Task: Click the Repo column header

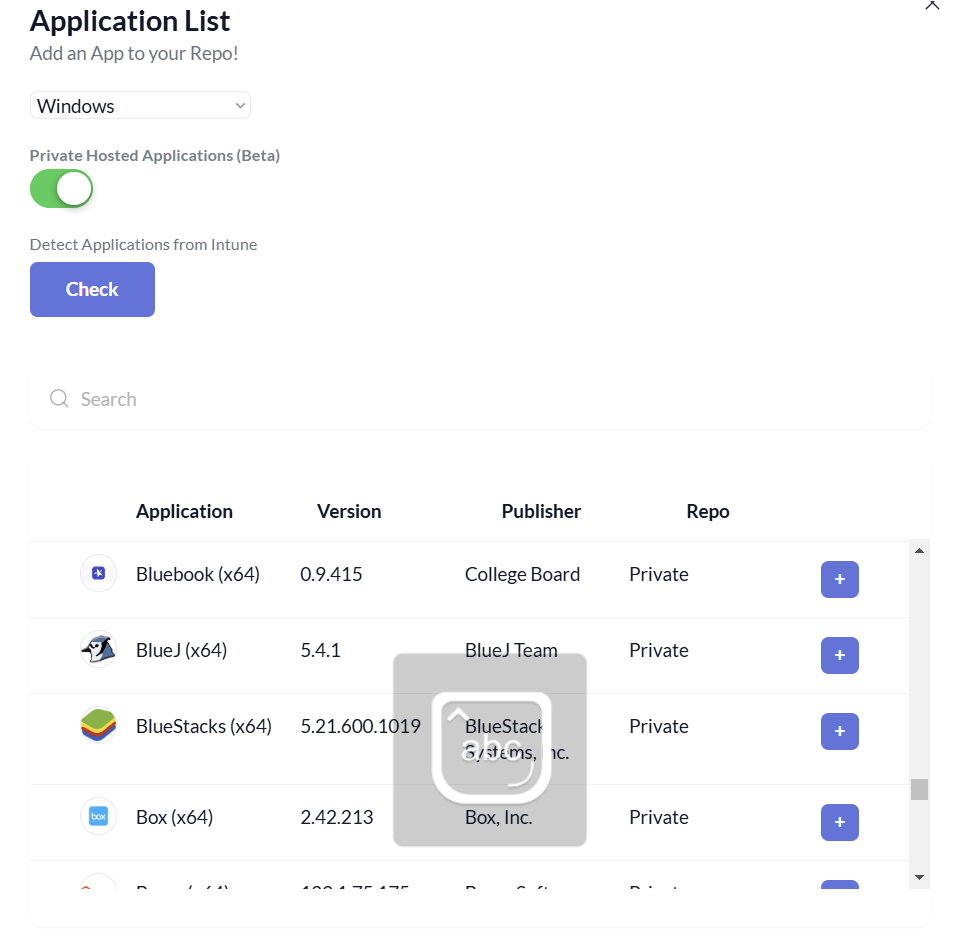Action: click(x=707, y=511)
